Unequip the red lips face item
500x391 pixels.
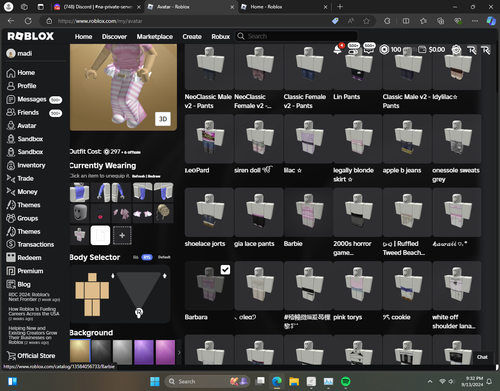pyautogui.click(x=100, y=213)
